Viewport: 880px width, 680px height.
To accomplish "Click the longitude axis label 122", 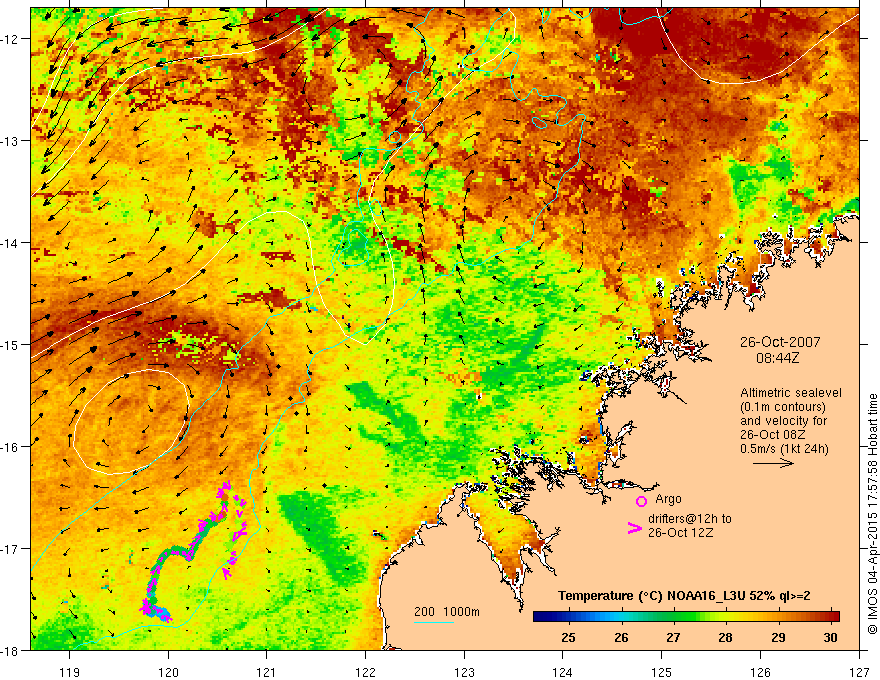I will pyautogui.click(x=365, y=672).
